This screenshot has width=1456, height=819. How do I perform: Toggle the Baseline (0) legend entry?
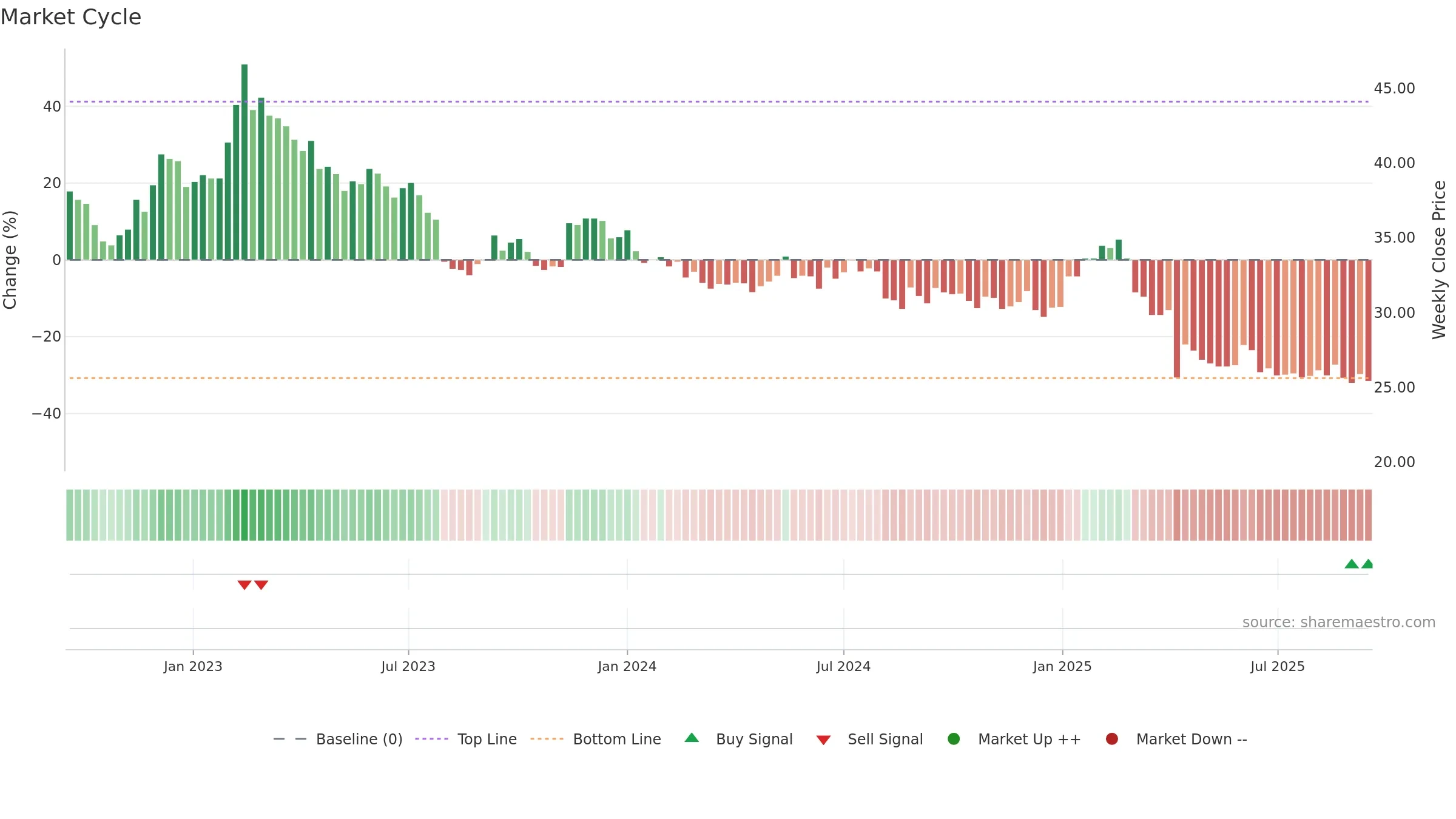coord(338,739)
